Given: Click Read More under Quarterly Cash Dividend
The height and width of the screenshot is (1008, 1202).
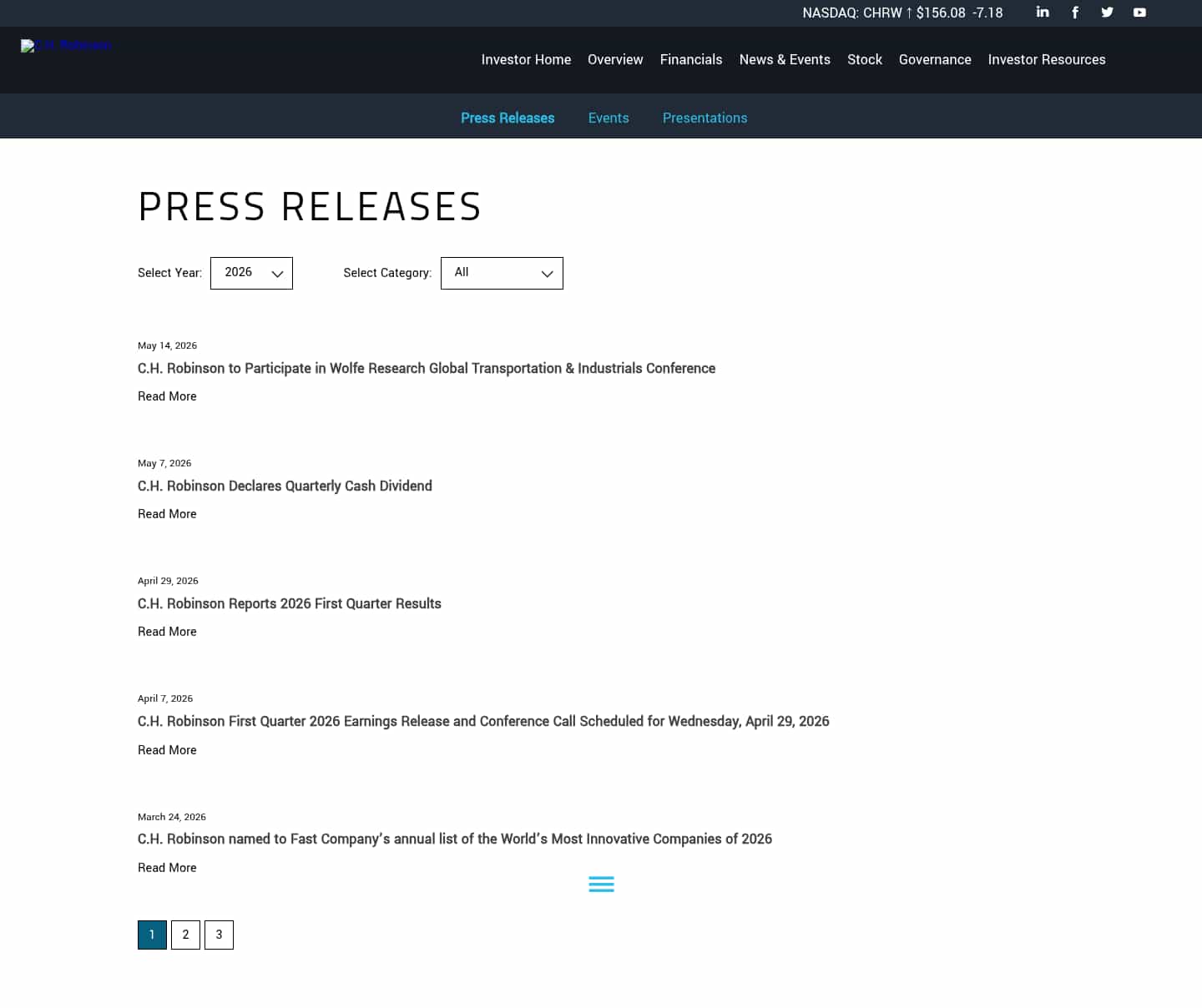Looking at the screenshot, I should pos(167,514).
